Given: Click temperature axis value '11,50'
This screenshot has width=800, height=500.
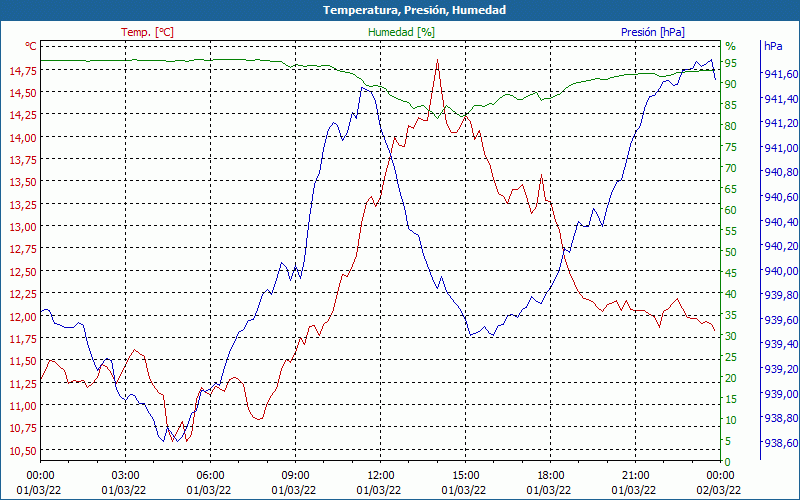Looking at the screenshot, I should pyautogui.click(x=23, y=361).
